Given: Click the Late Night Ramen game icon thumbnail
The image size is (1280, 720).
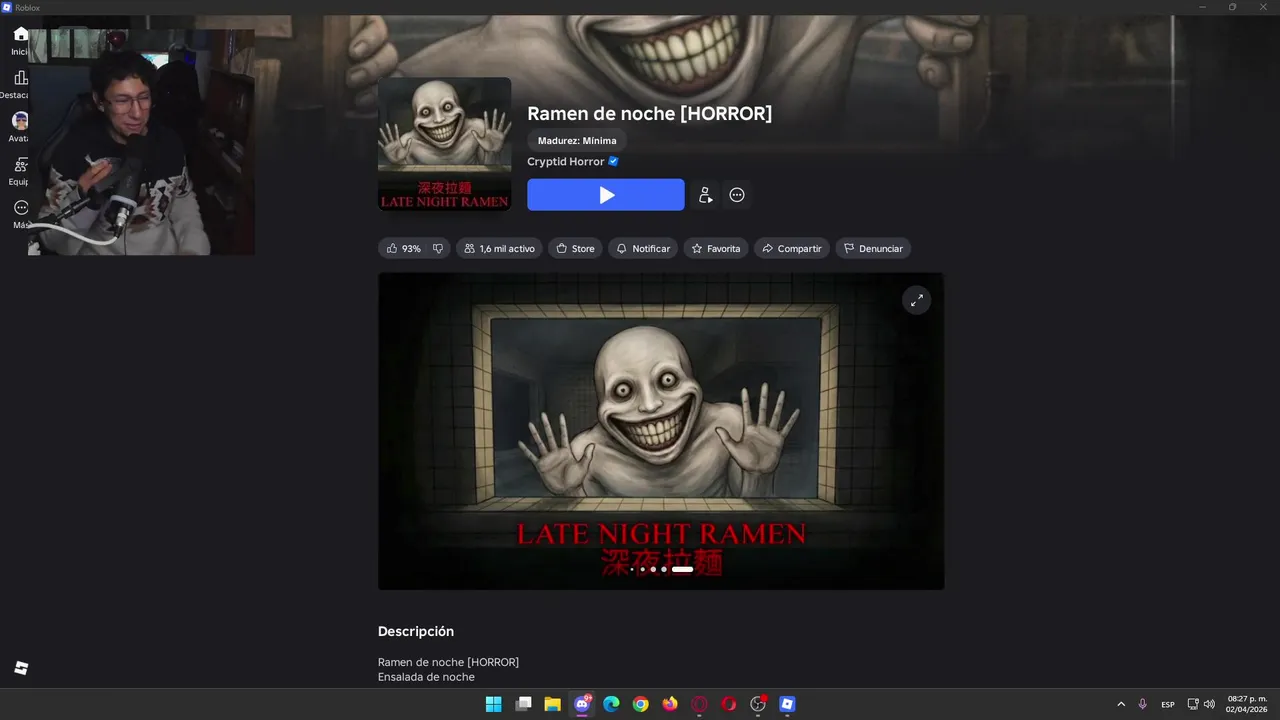Looking at the screenshot, I should pyautogui.click(x=444, y=144).
